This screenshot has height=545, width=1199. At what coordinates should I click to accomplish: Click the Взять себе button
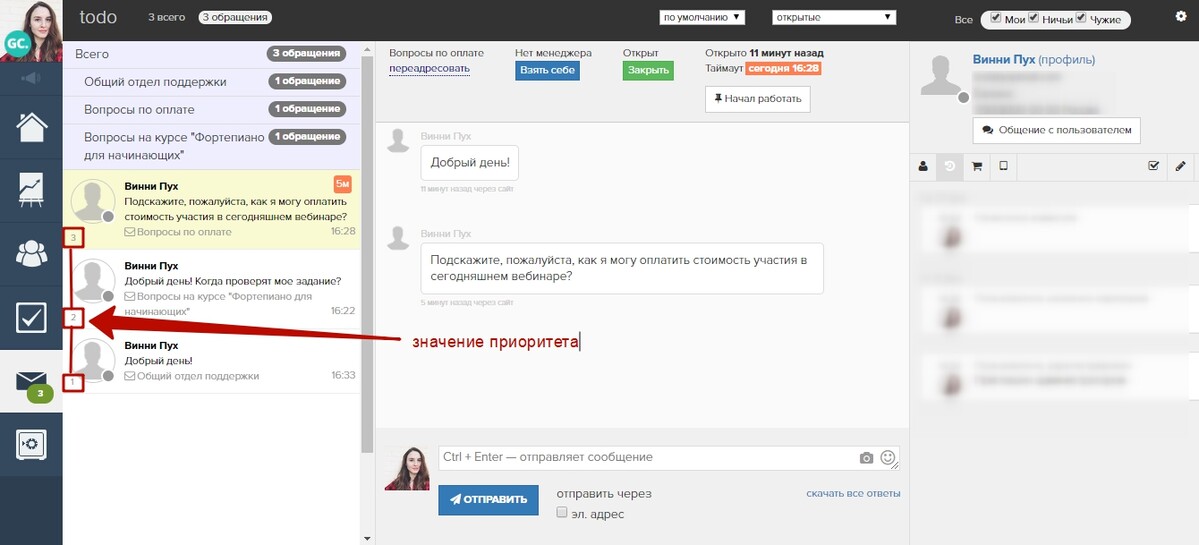pos(547,70)
